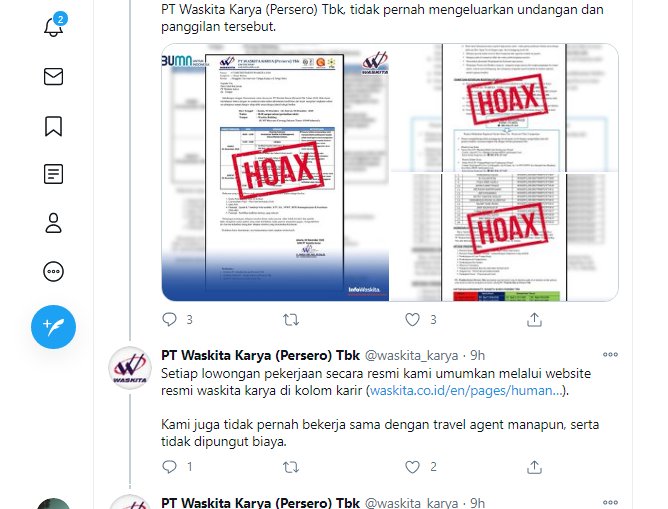Like the lowongan pekerjaan tweet
The height and width of the screenshot is (509, 668).
(x=412, y=467)
